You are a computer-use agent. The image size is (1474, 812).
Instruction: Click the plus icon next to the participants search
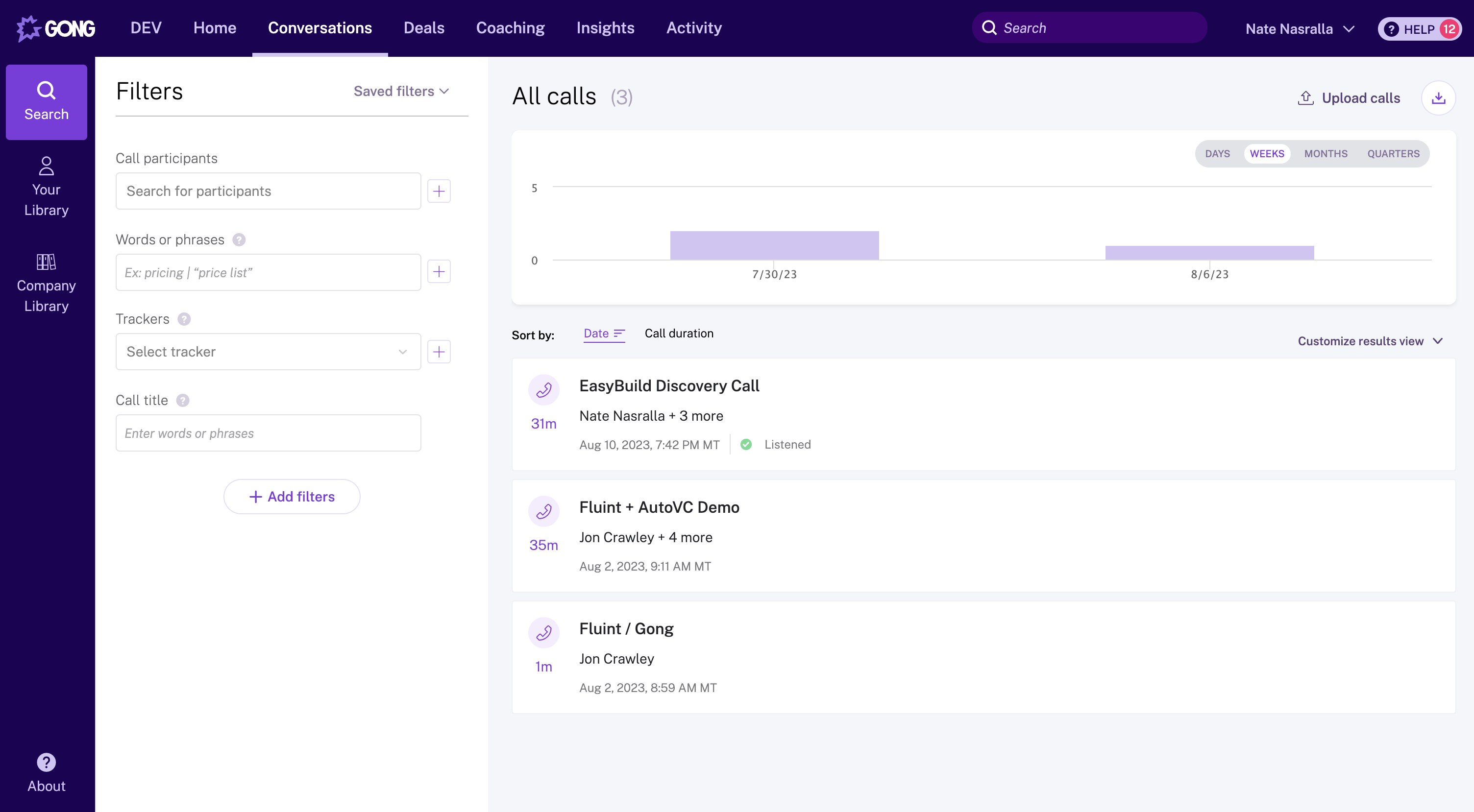coord(439,191)
